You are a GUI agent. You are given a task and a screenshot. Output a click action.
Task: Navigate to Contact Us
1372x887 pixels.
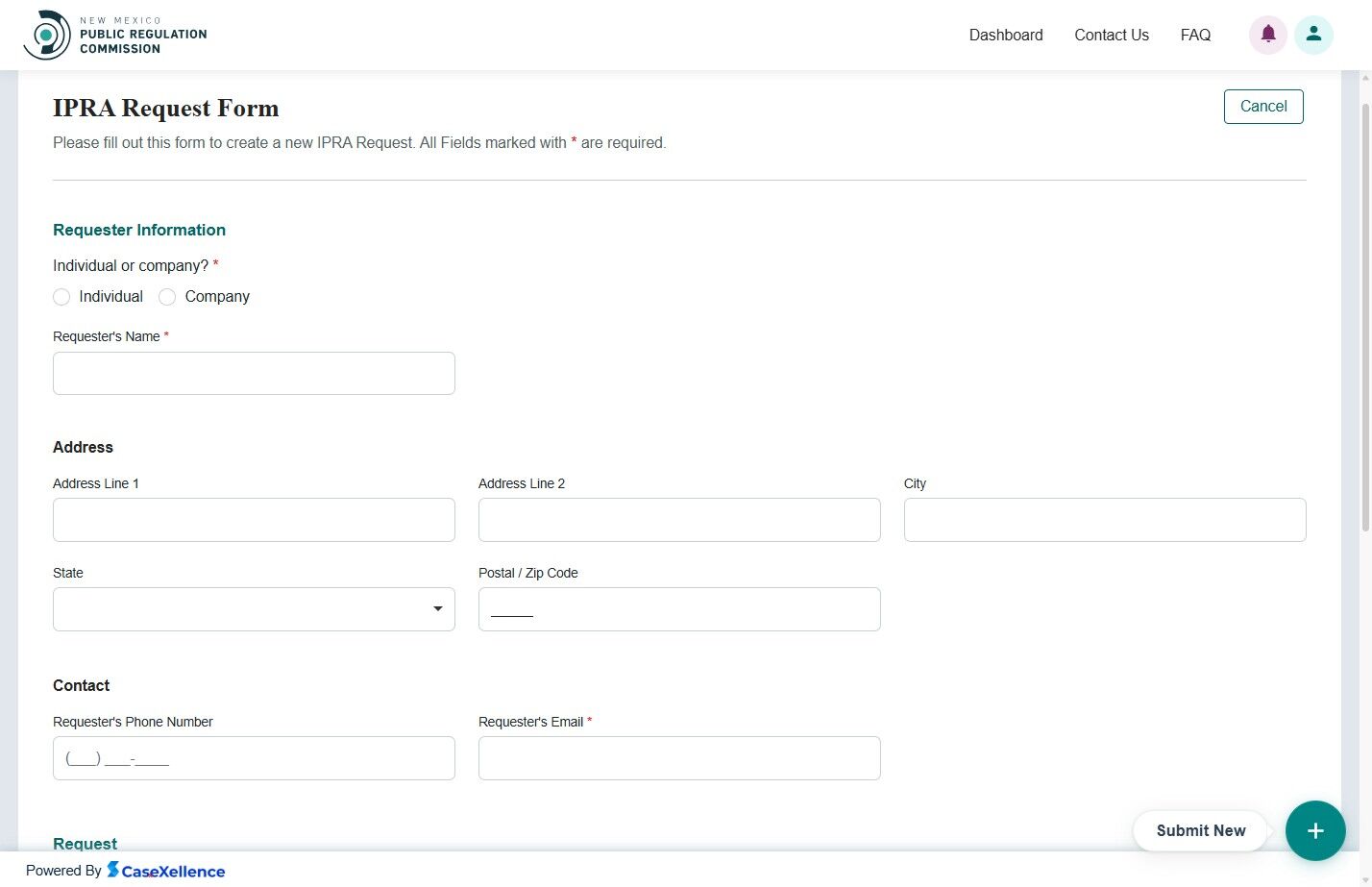pos(1112,35)
